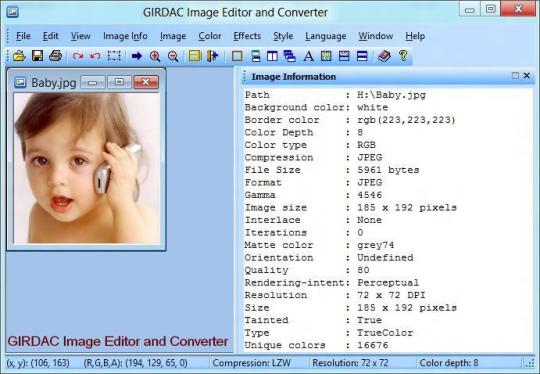The height and width of the screenshot is (374, 540).
Task: Minimize the Baby.jpg child window
Action: click(x=93, y=82)
